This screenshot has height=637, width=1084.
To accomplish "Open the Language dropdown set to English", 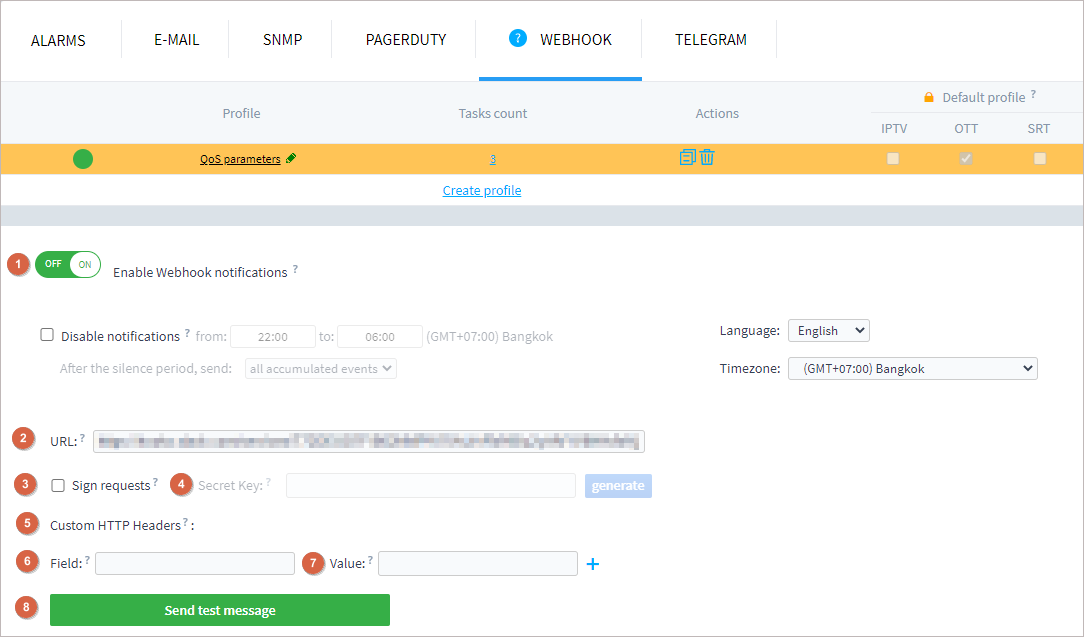I will click(829, 330).
